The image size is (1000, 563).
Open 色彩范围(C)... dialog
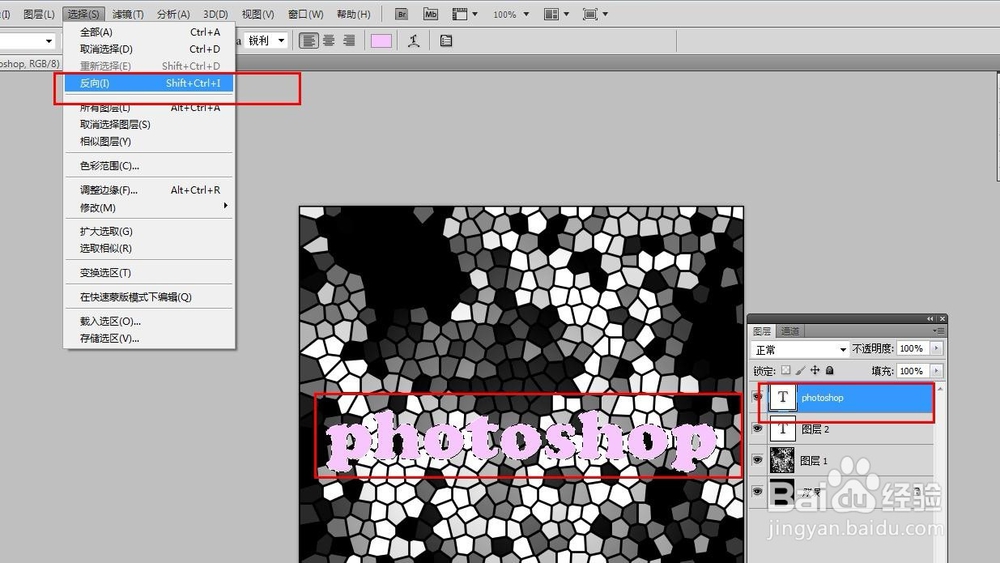(x=149, y=166)
